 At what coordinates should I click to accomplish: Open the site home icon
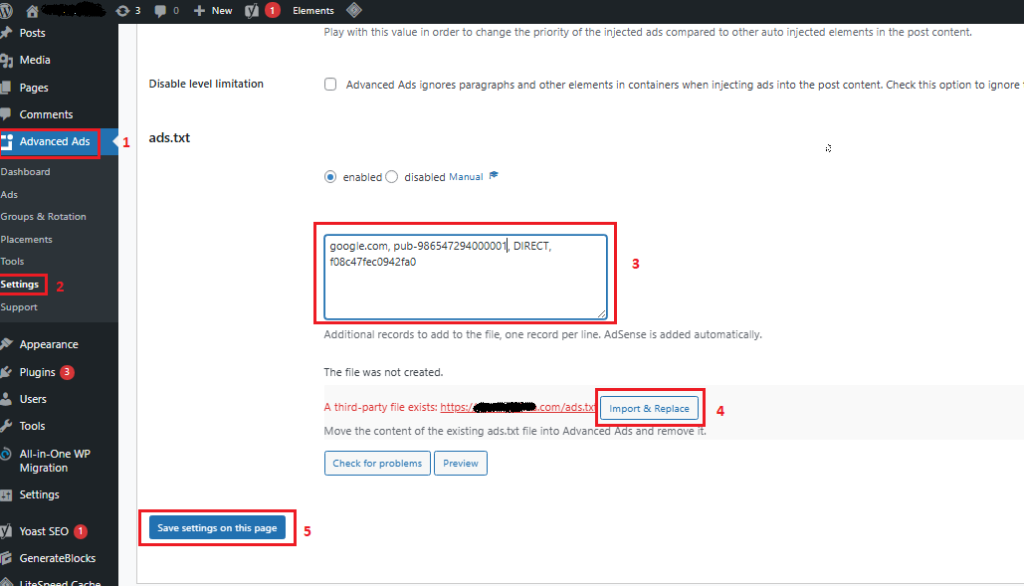[x=32, y=10]
